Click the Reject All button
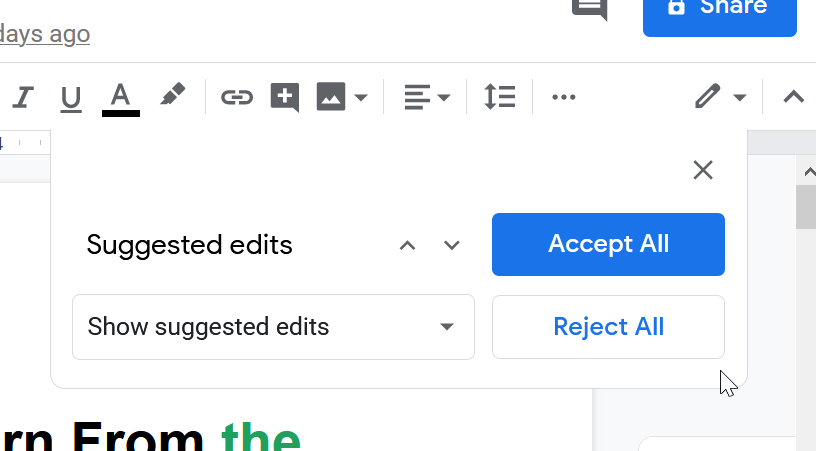Image resolution: width=816 pixels, height=451 pixels. (608, 327)
